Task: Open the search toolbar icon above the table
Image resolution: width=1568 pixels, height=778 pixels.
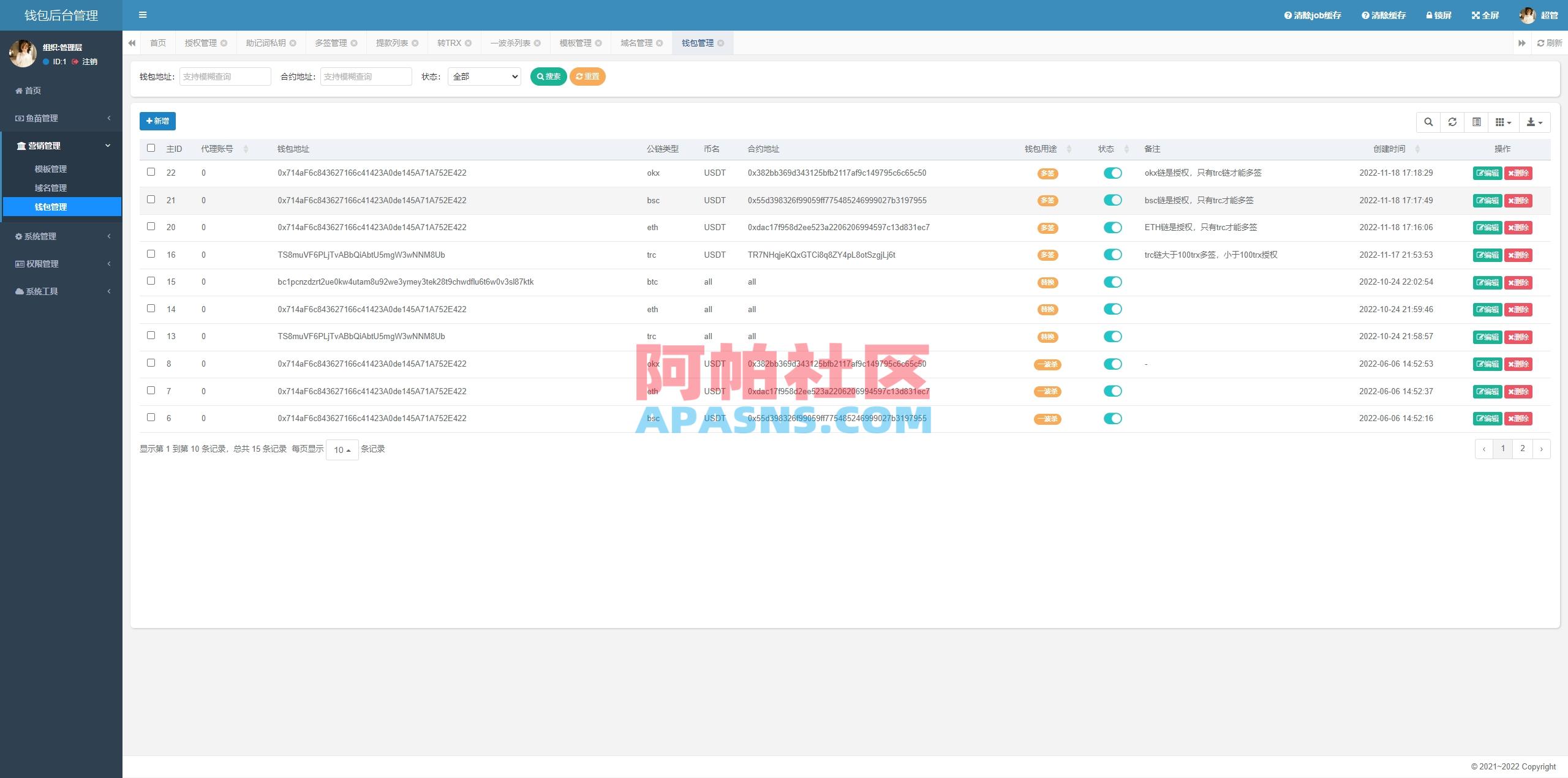Action: tap(1428, 122)
